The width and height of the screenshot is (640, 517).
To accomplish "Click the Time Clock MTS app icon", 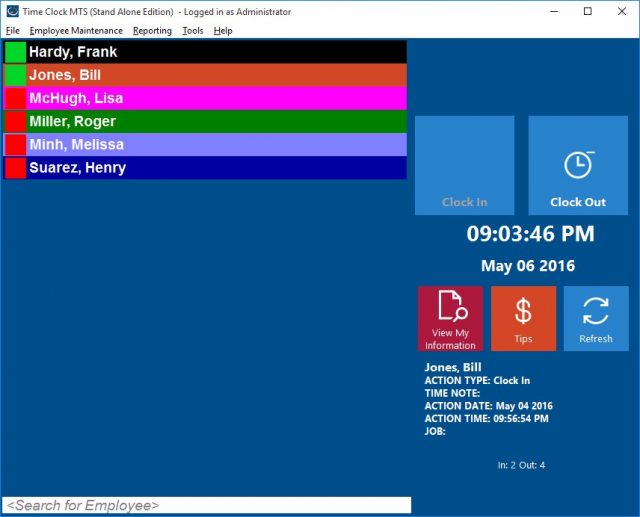I will pyautogui.click(x=13, y=11).
